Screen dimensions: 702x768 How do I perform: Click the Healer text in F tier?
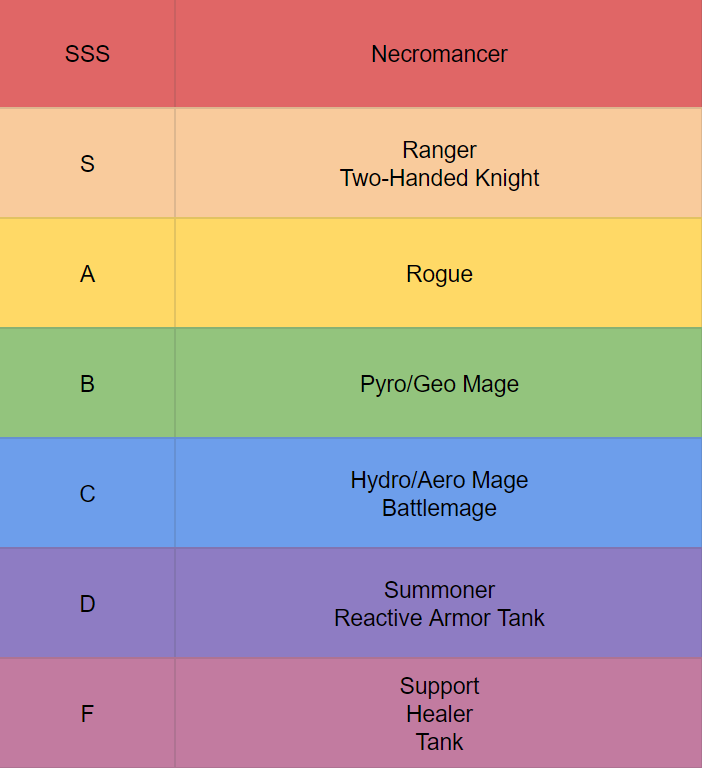click(439, 714)
